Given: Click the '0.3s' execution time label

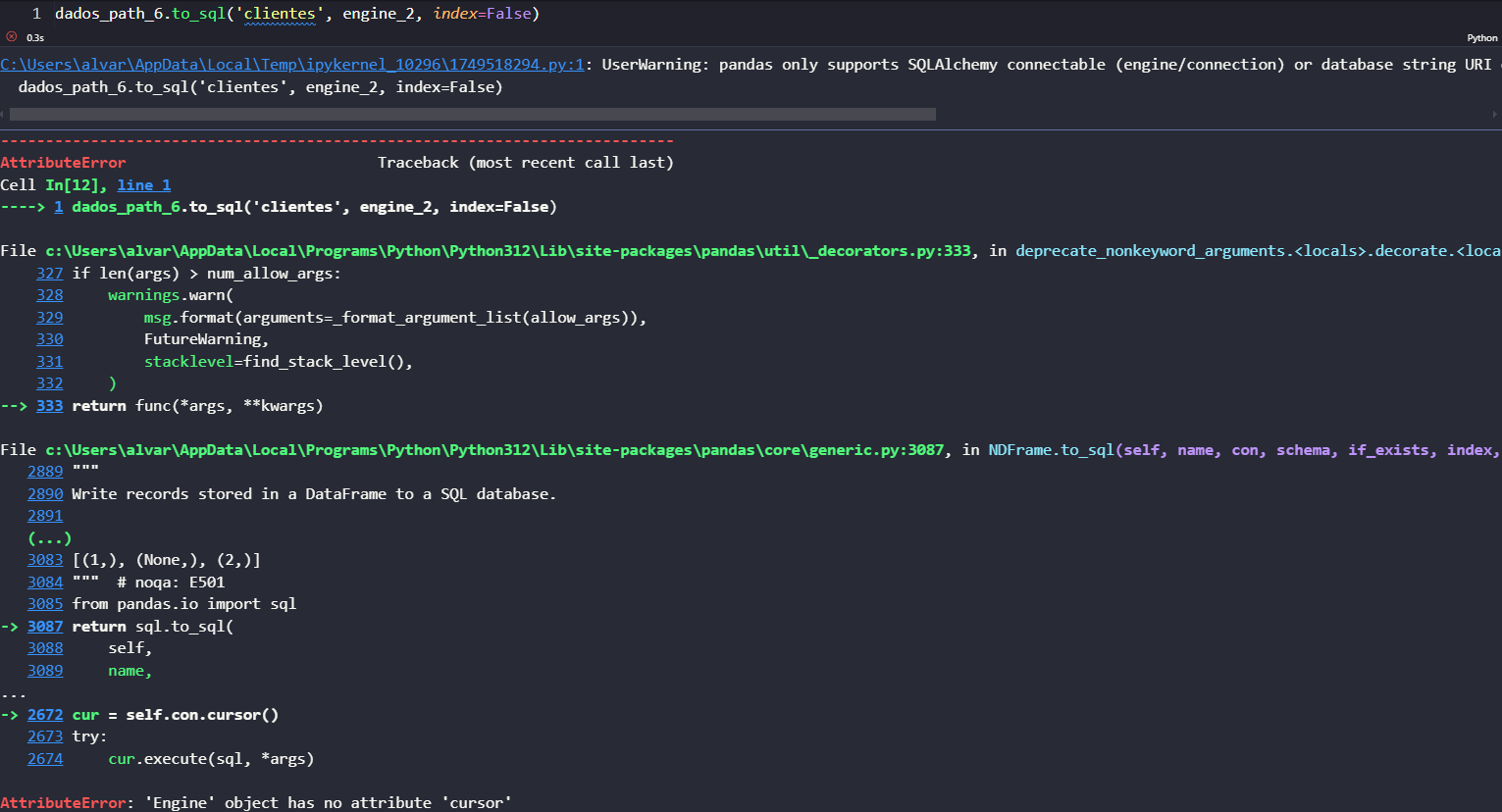Looking at the screenshot, I should [x=35, y=38].
